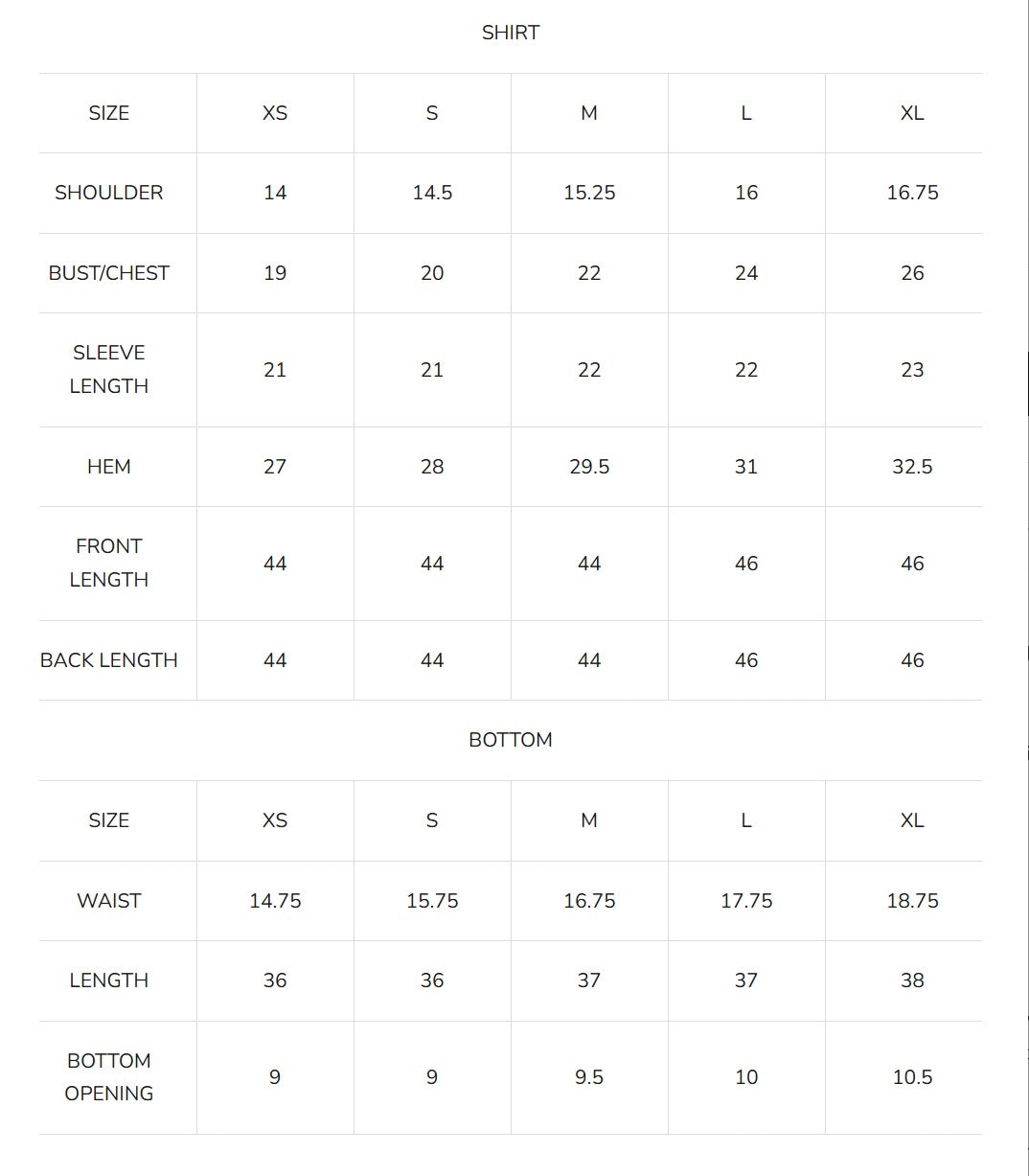
Task: Select the XS column header in SHIRT table
Action: pos(275,113)
